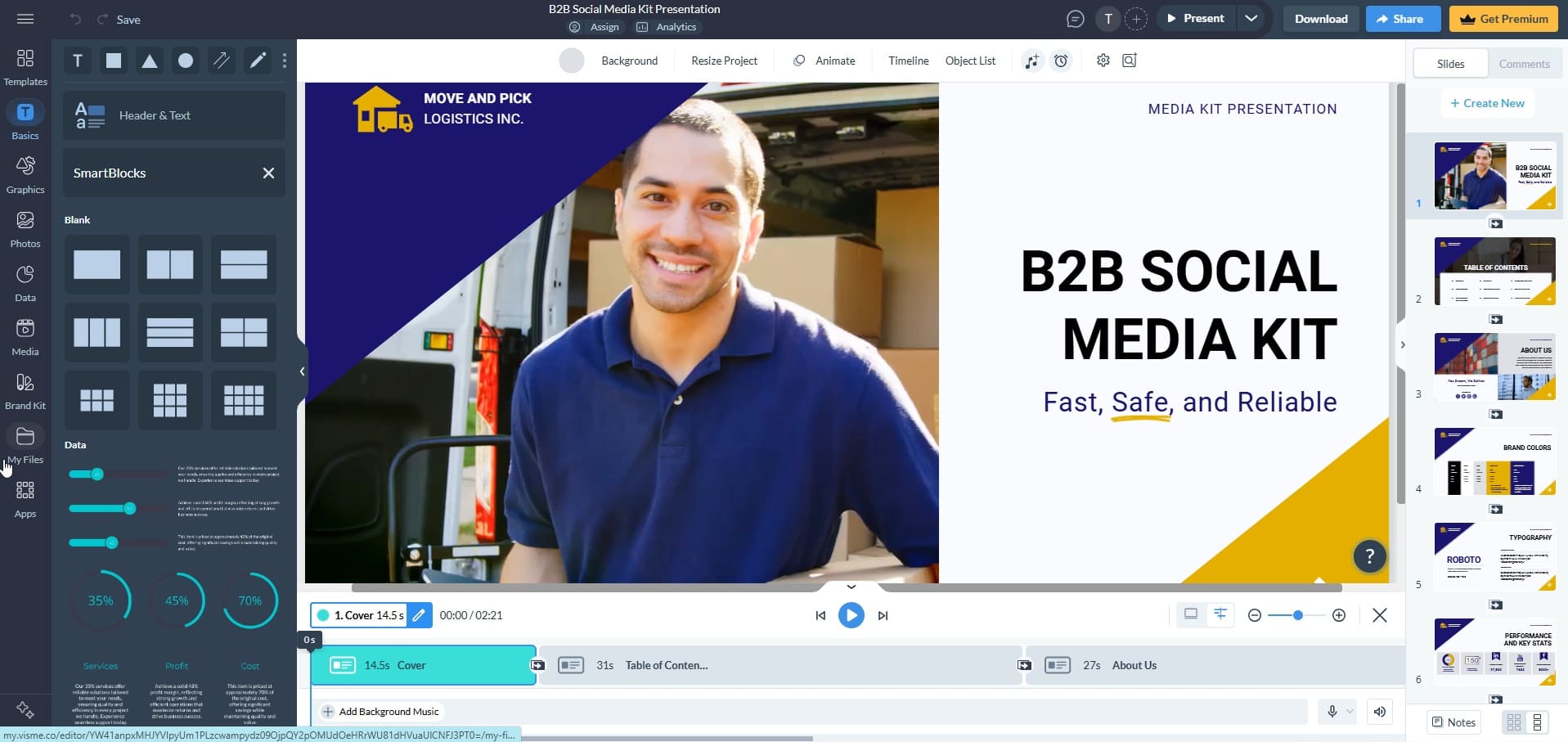Open the Object List menu item

[x=970, y=61]
